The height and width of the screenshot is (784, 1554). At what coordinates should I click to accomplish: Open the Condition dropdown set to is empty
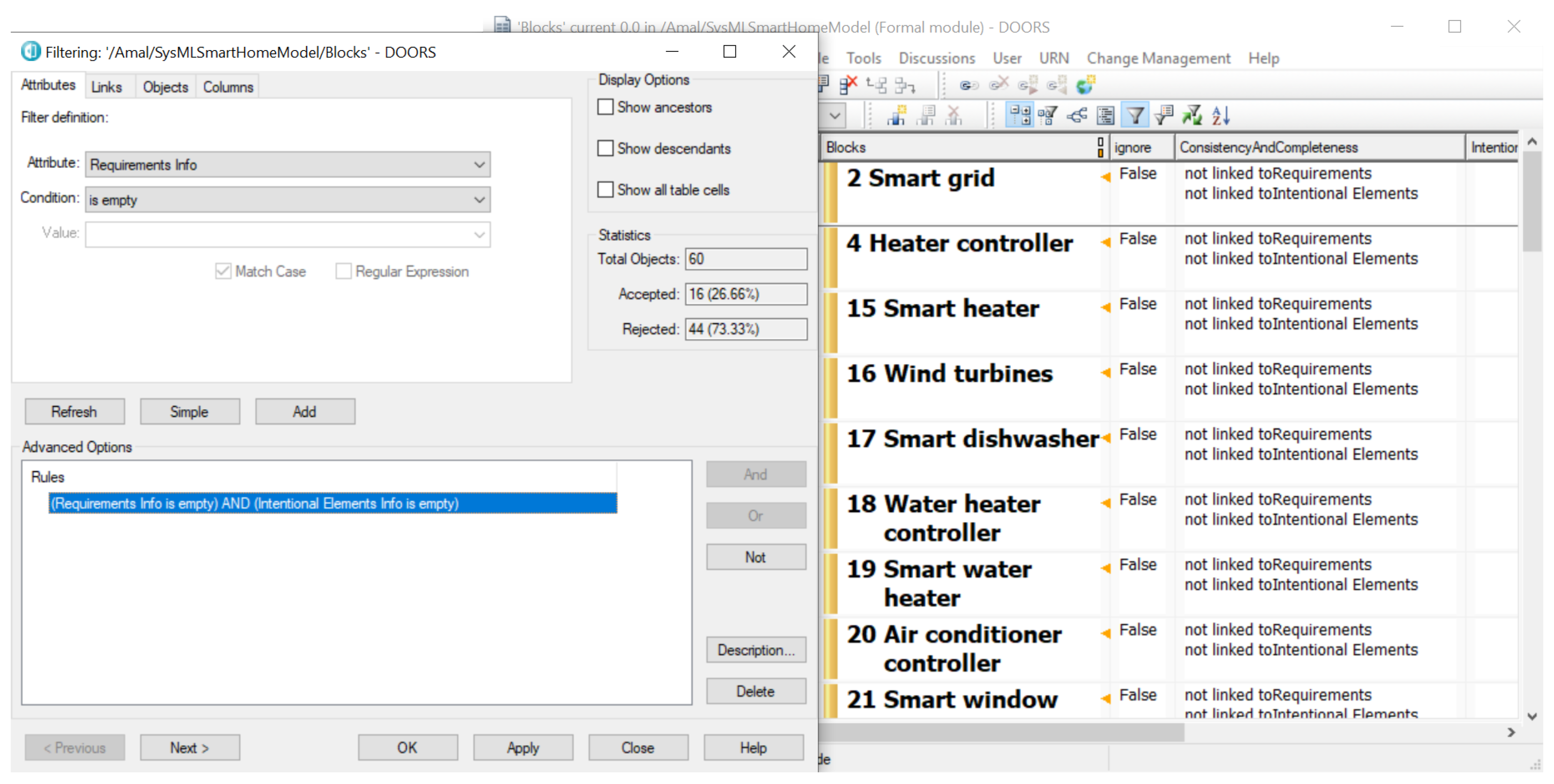pos(479,200)
